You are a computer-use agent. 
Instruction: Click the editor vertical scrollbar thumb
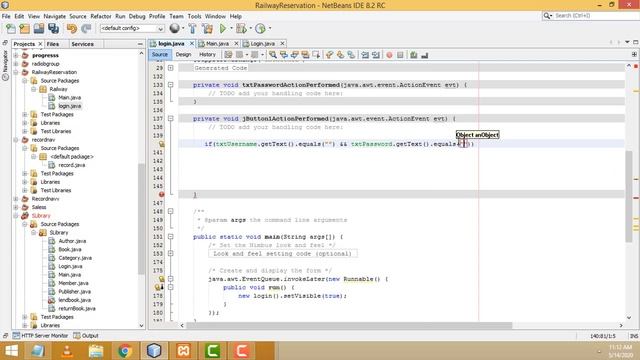click(629, 197)
